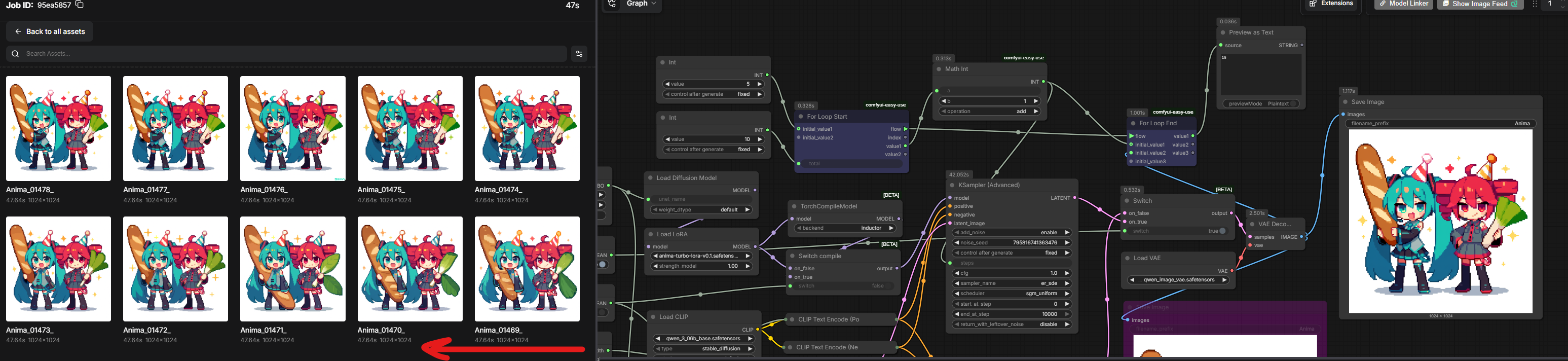Viewport: 1568px width, 361px height.
Task: Collapse the Preview as Text node
Action: click(x=1223, y=32)
